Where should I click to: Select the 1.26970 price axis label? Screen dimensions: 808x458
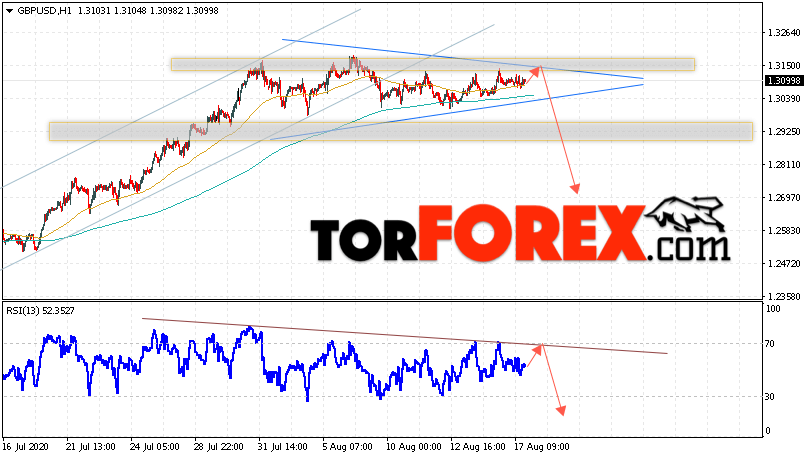pos(784,197)
